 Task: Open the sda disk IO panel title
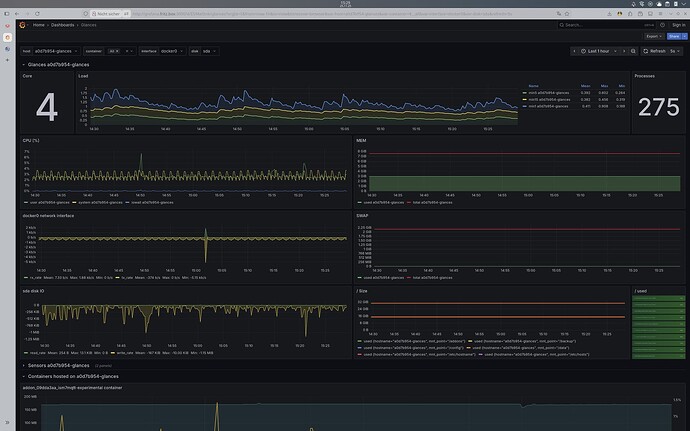pos(33,291)
